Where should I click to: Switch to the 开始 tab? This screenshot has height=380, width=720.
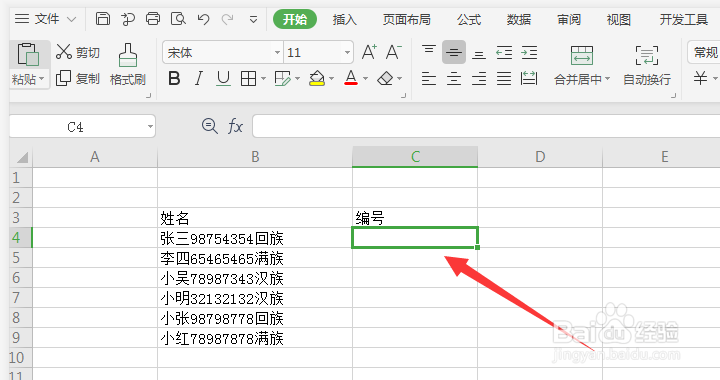295,19
